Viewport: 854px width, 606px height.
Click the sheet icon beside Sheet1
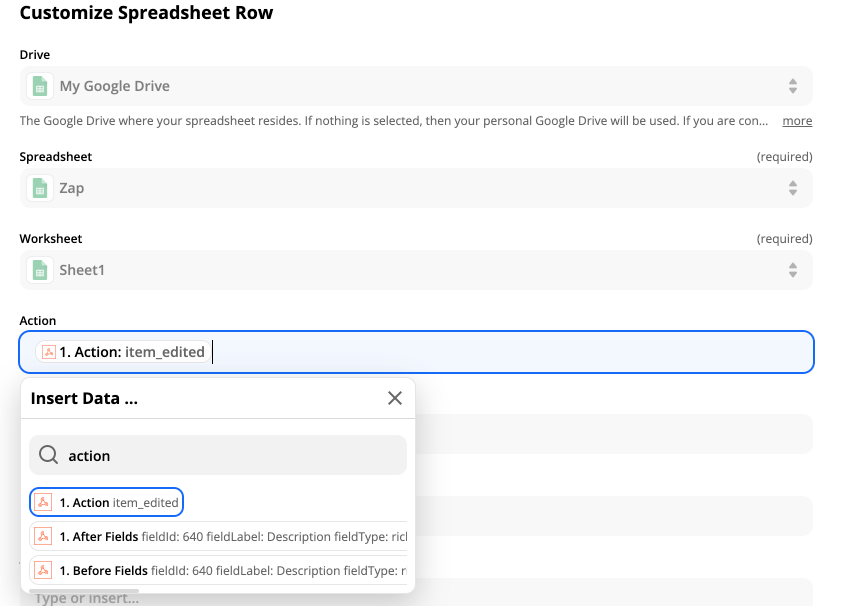click(x=40, y=270)
